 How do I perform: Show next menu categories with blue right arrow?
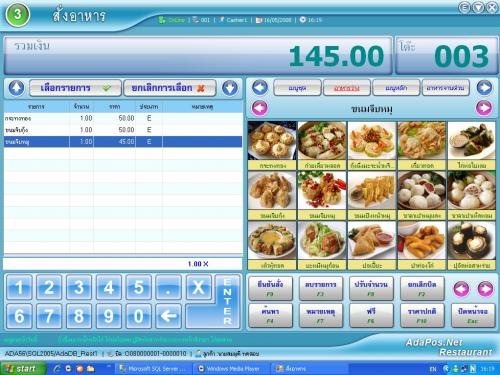[x=484, y=88]
